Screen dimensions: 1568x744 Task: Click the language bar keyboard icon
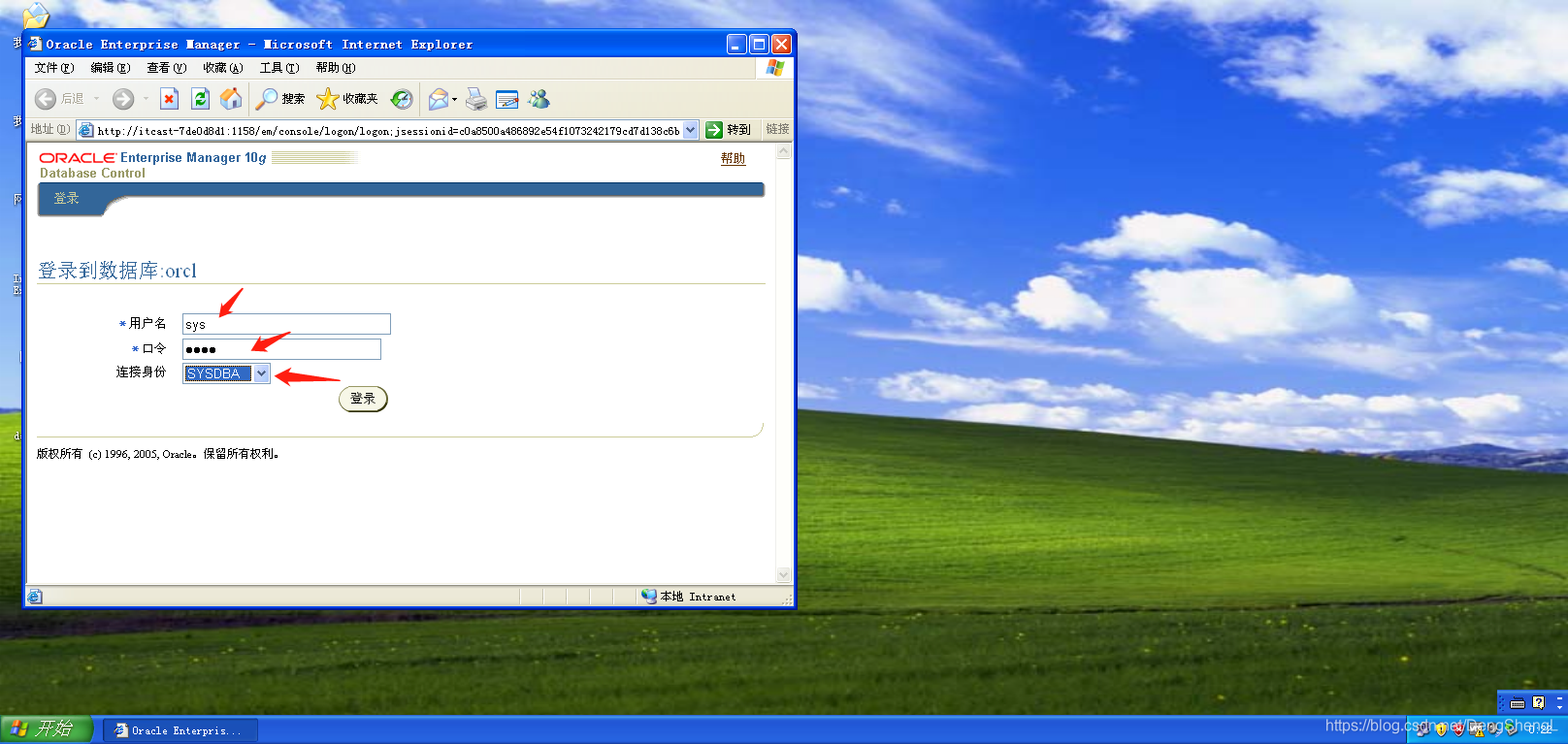(x=1518, y=703)
